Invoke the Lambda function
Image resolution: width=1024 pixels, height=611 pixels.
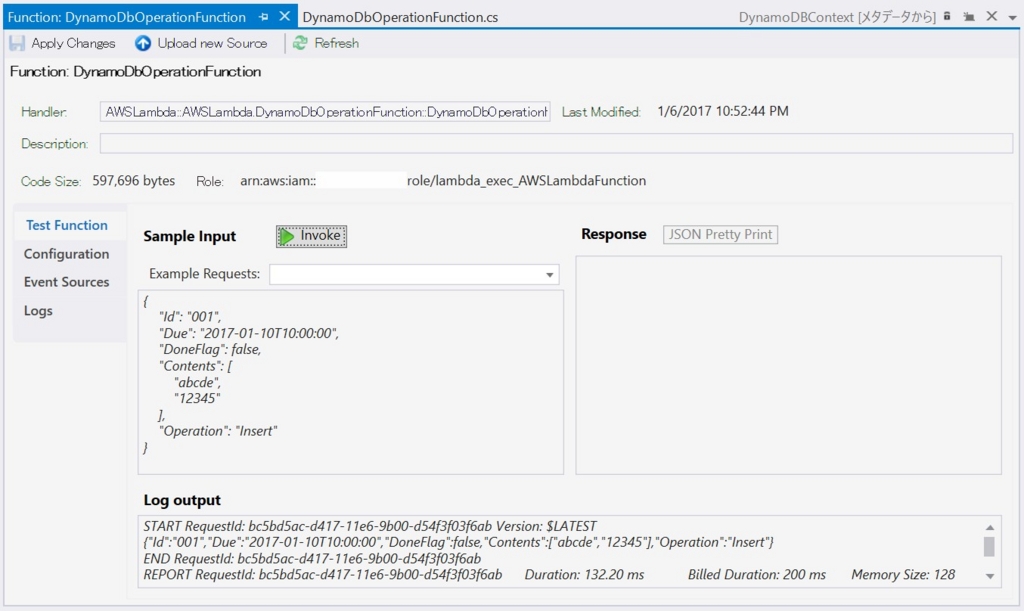[312, 236]
